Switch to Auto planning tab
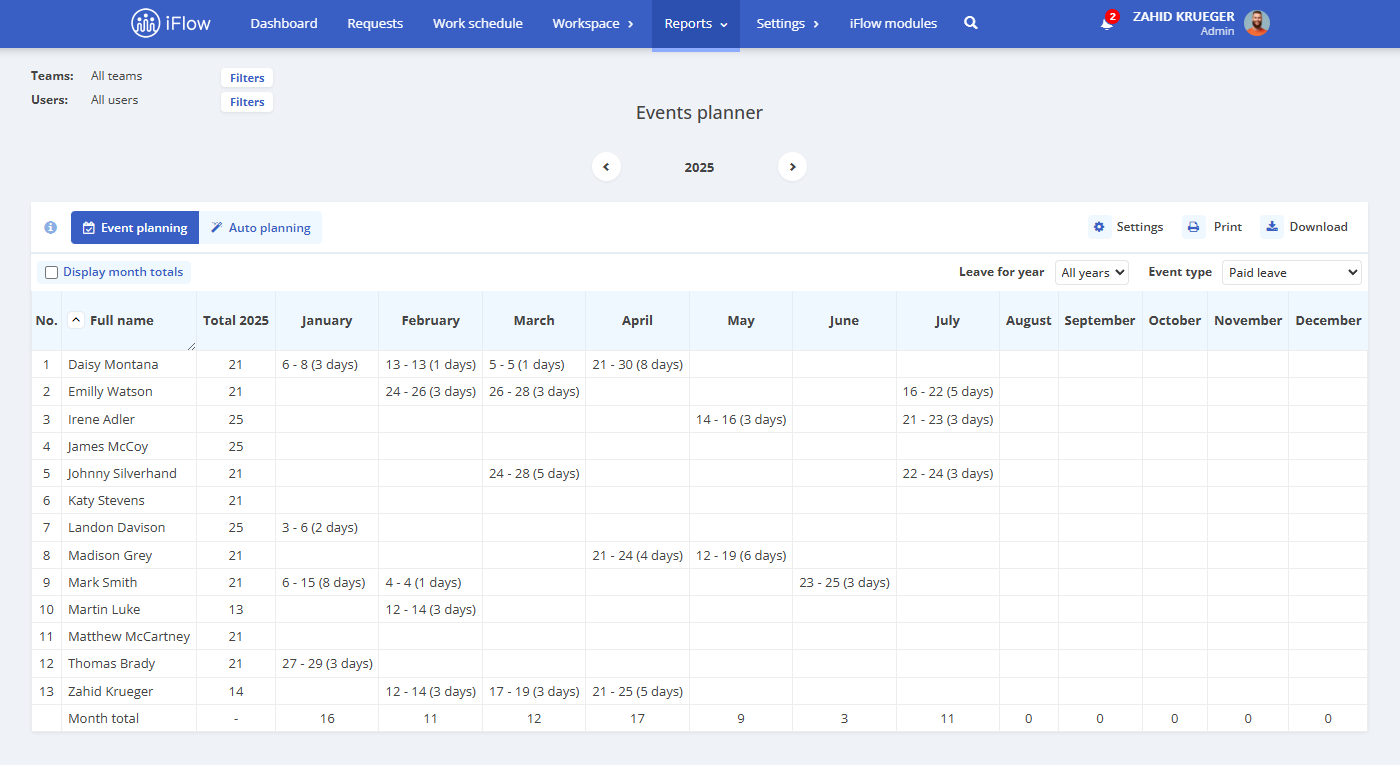 coord(260,228)
